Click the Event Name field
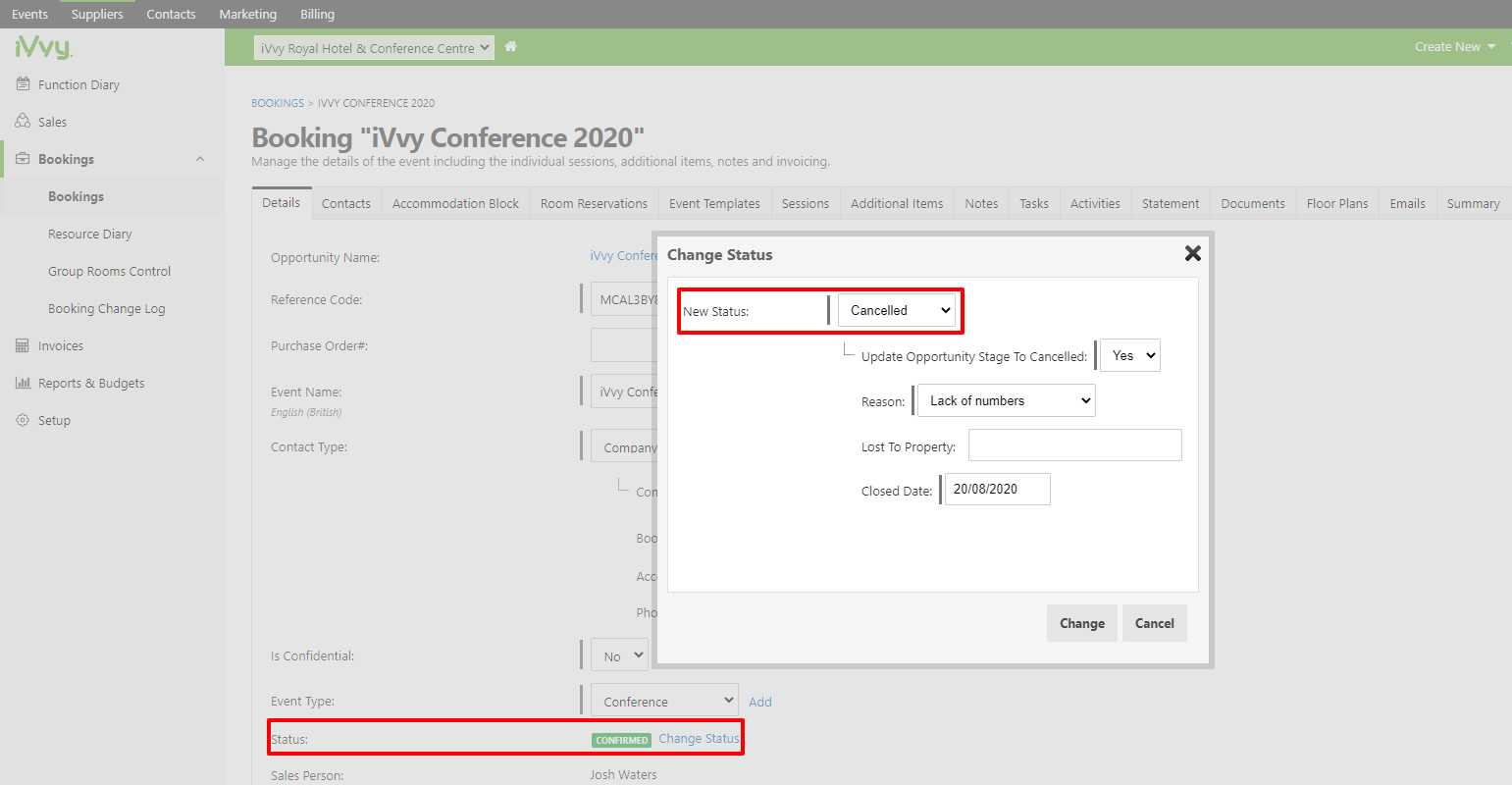This screenshot has width=1512, height=785. tap(624, 392)
